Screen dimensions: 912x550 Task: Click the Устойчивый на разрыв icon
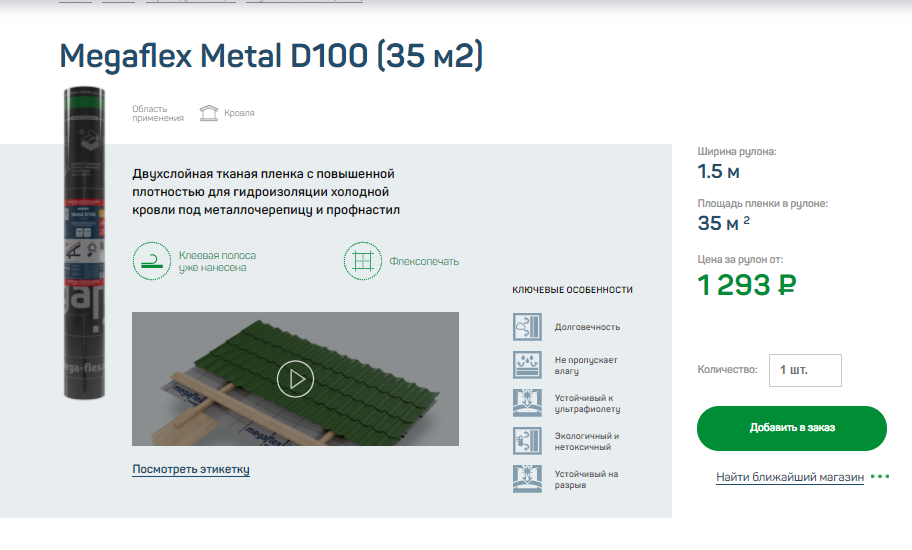click(528, 478)
